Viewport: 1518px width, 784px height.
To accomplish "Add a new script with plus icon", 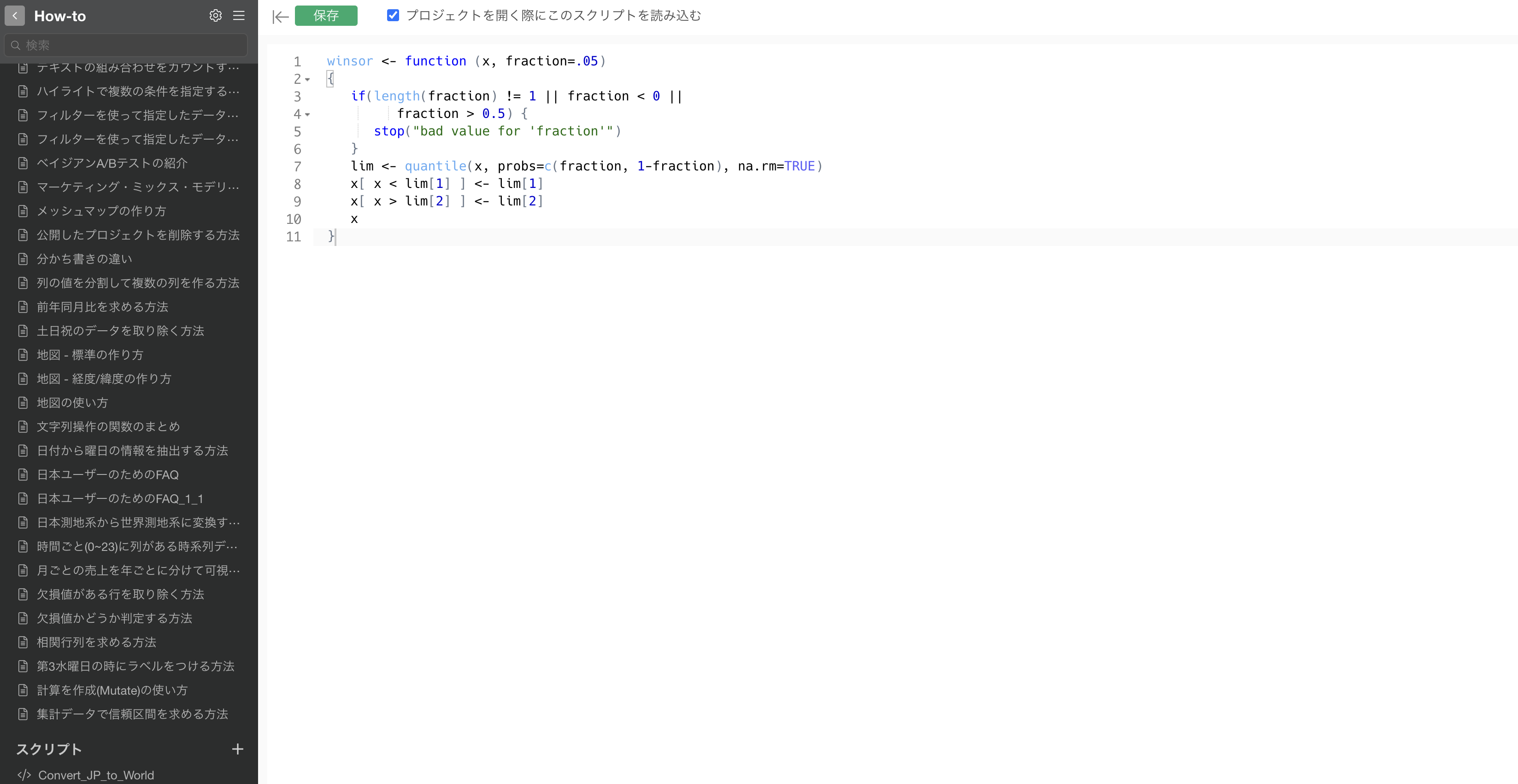I will [237, 749].
